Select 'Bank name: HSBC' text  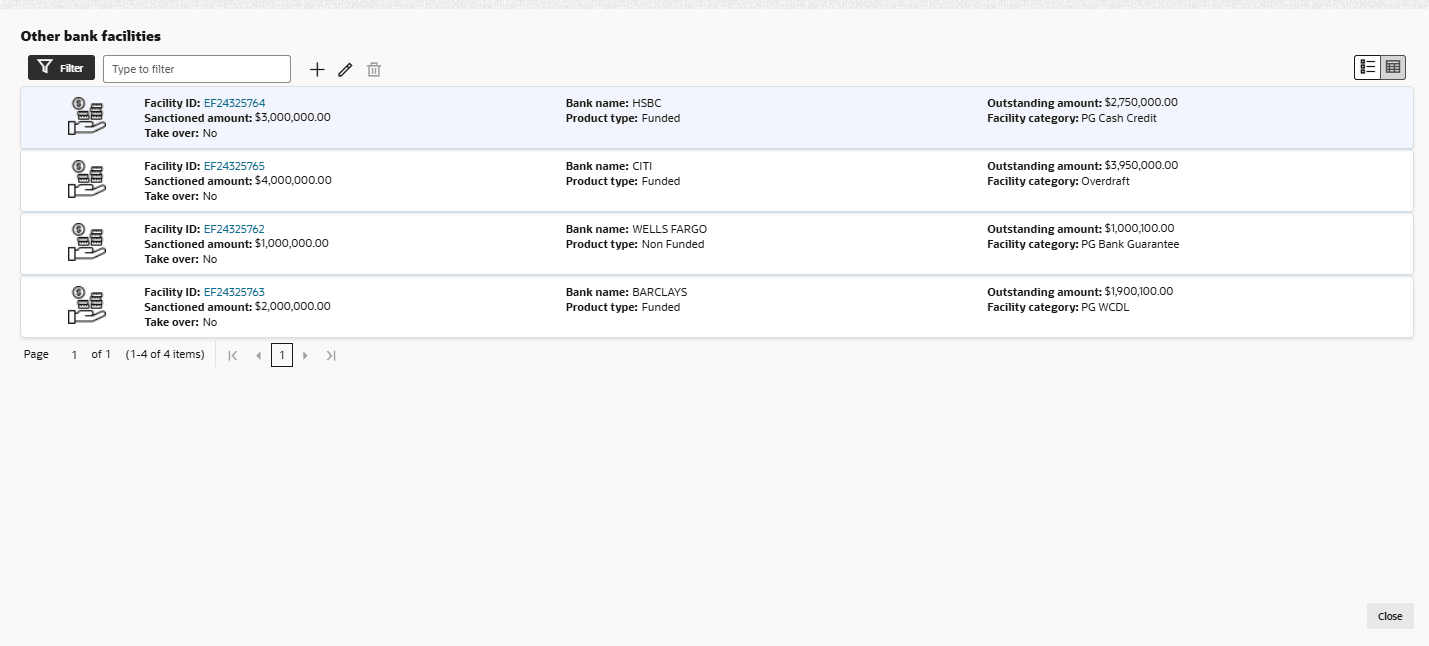[x=613, y=103]
